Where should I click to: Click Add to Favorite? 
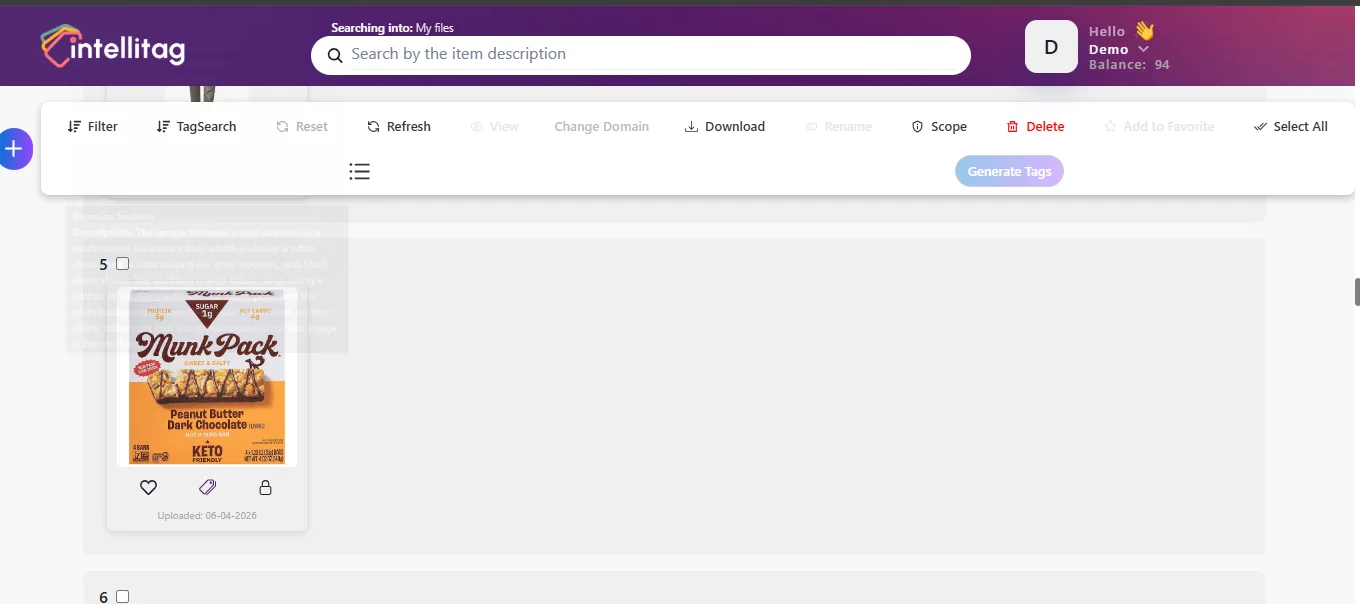pos(1159,127)
